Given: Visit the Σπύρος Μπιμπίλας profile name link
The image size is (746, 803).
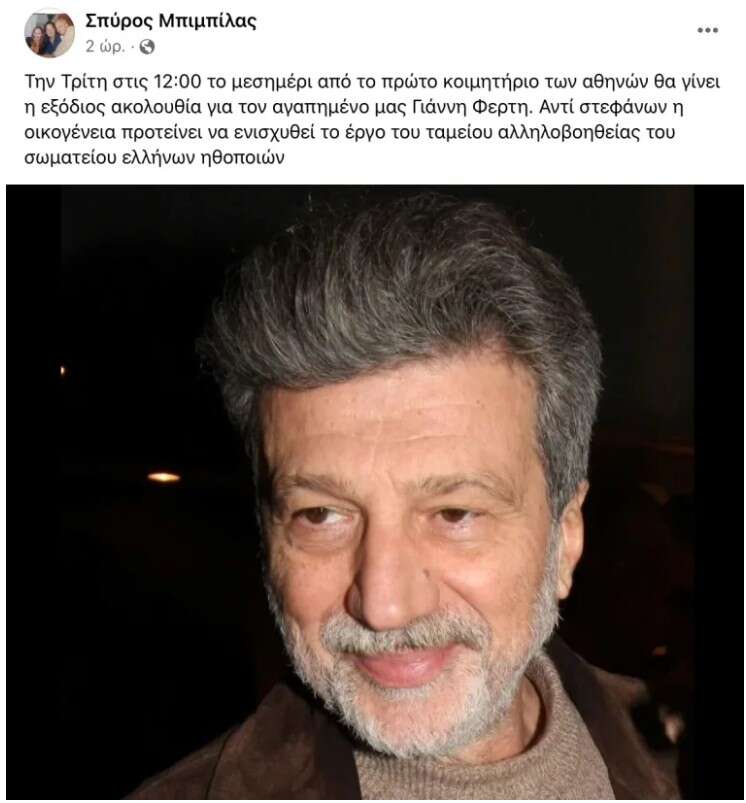Looking at the screenshot, I should (x=170, y=21).
